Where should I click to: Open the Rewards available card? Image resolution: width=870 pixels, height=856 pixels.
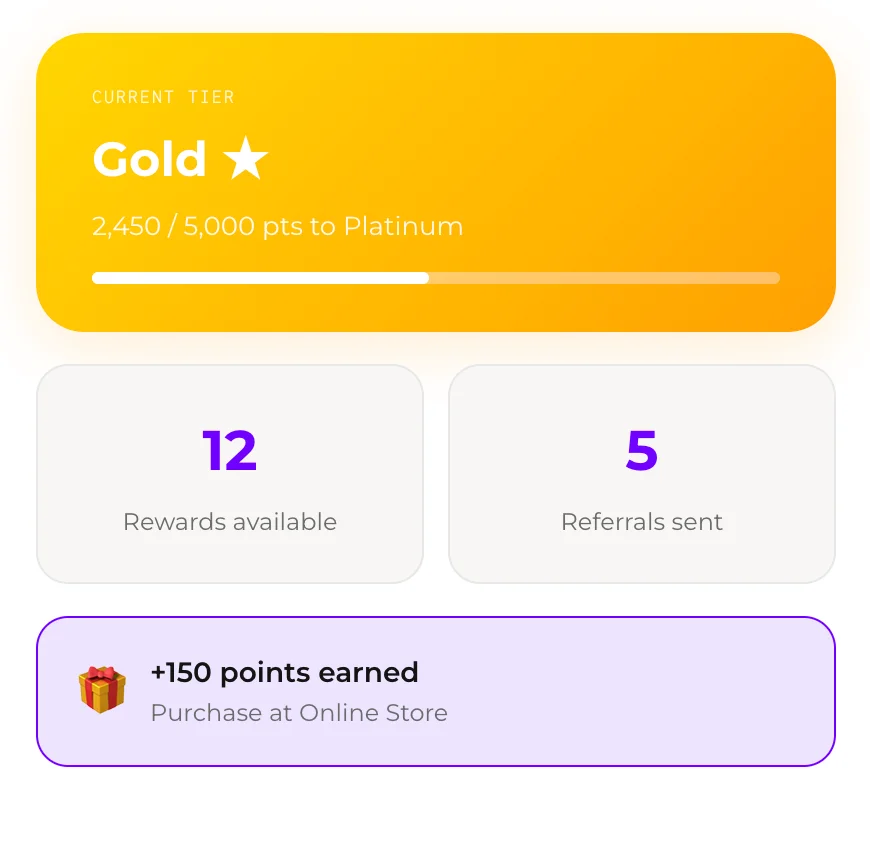pyautogui.click(x=229, y=474)
